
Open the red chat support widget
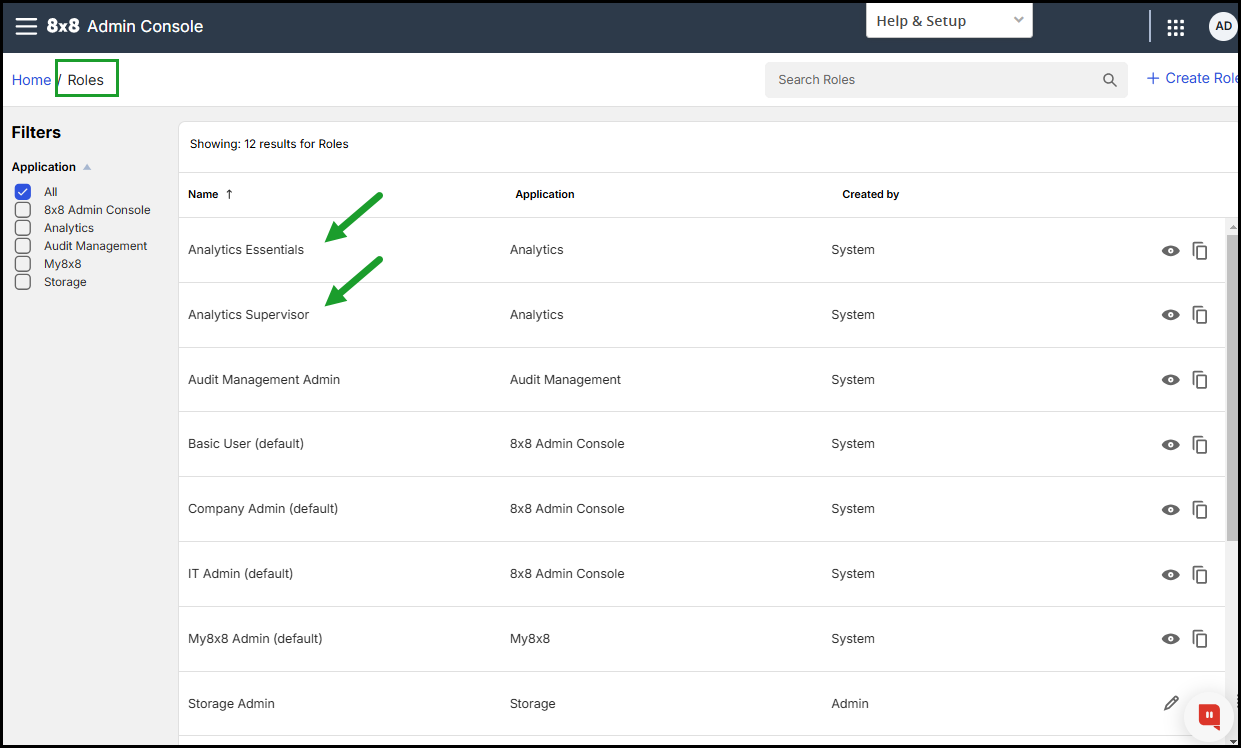pyautogui.click(x=1210, y=715)
